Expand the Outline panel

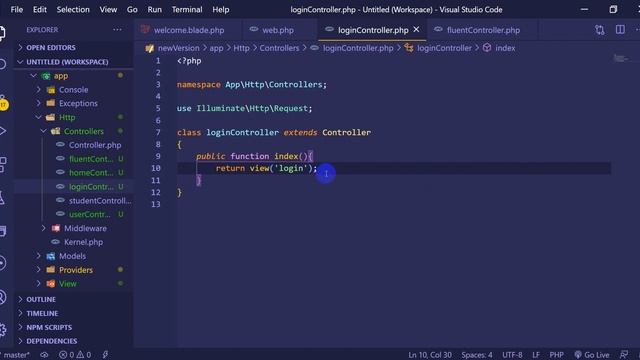(x=41, y=300)
